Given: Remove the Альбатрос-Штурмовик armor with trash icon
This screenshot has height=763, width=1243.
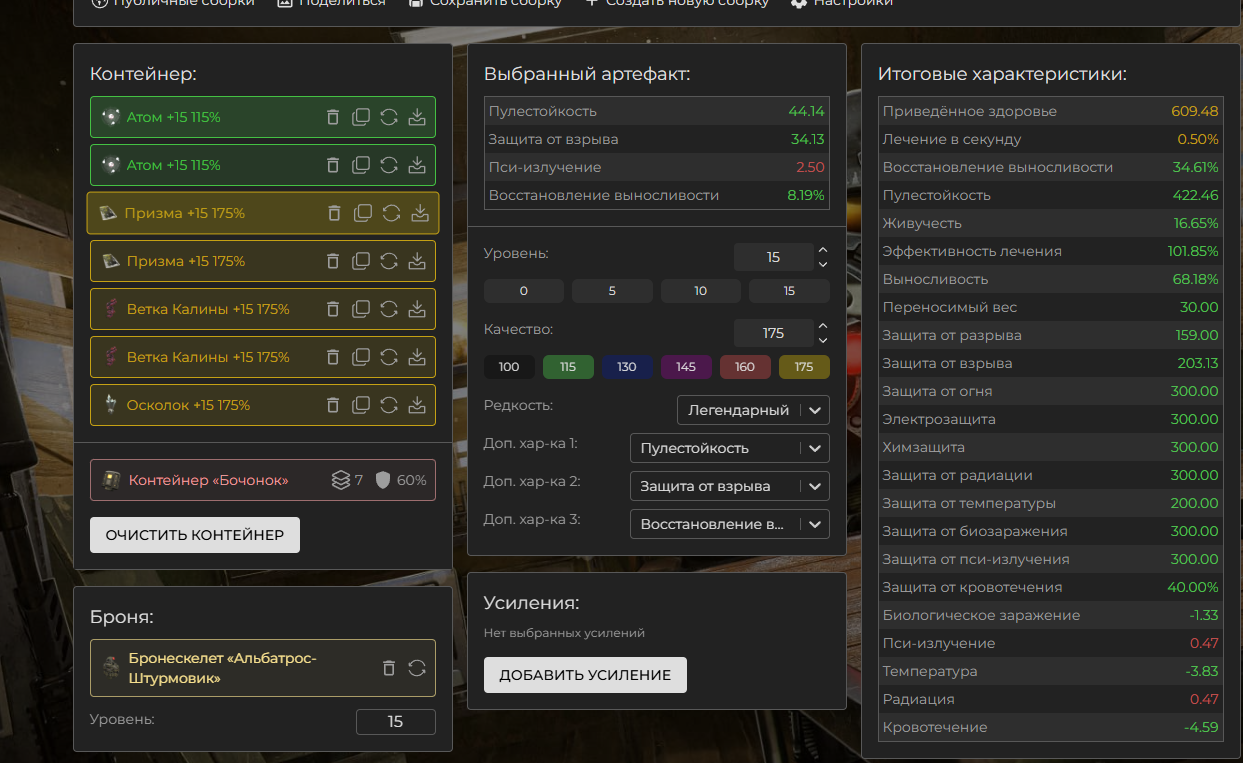Looking at the screenshot, I should point(389,668).
